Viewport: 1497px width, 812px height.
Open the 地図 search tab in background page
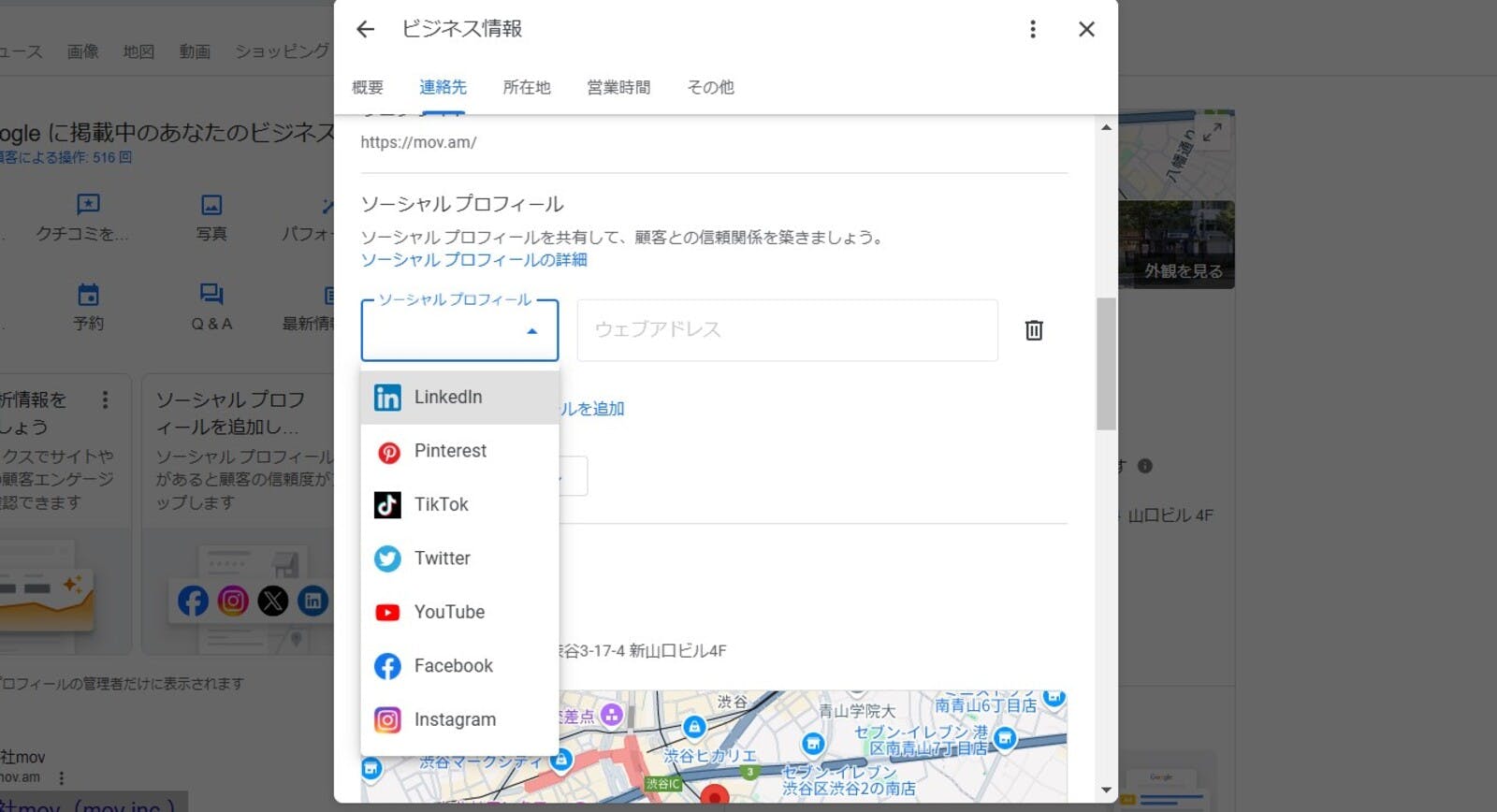pyautogui.click(x=138, y=51)
